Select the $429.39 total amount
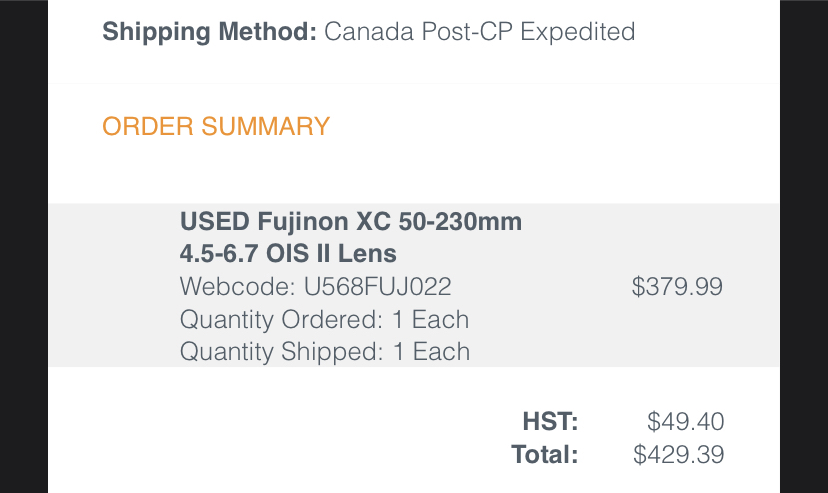 pos(678,455)
